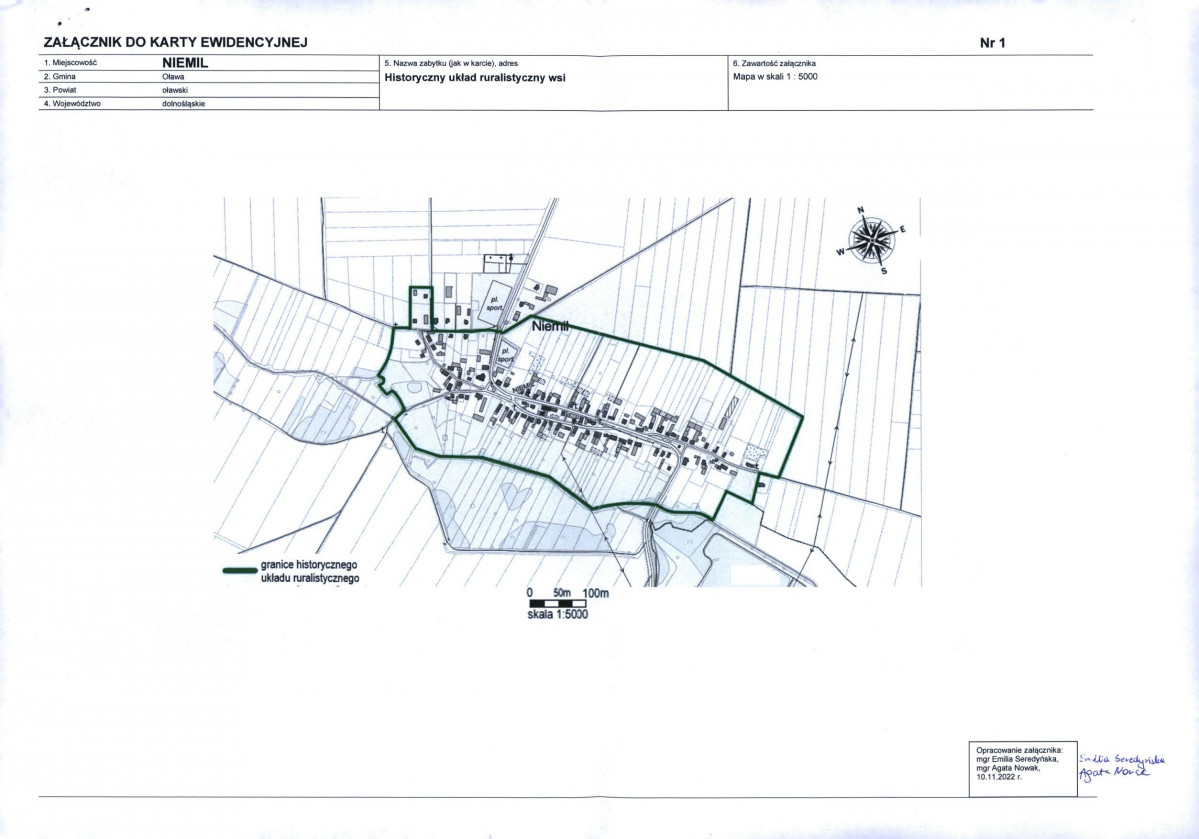Screen dimensions: 1199x839
Task: Click the 'oławski' powiat value
Action: point(175,90)
